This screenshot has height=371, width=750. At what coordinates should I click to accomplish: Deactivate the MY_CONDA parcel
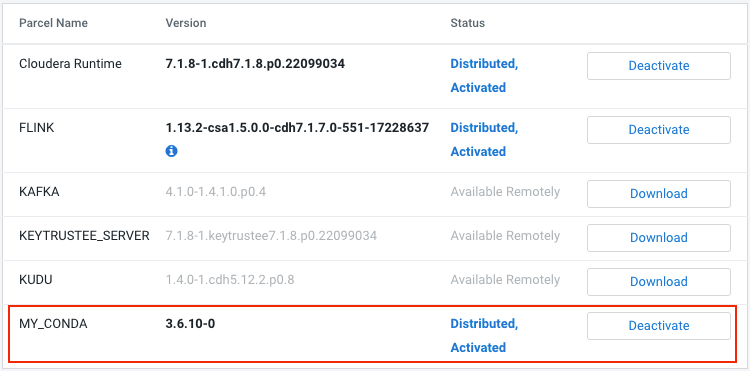click(659, 326)
